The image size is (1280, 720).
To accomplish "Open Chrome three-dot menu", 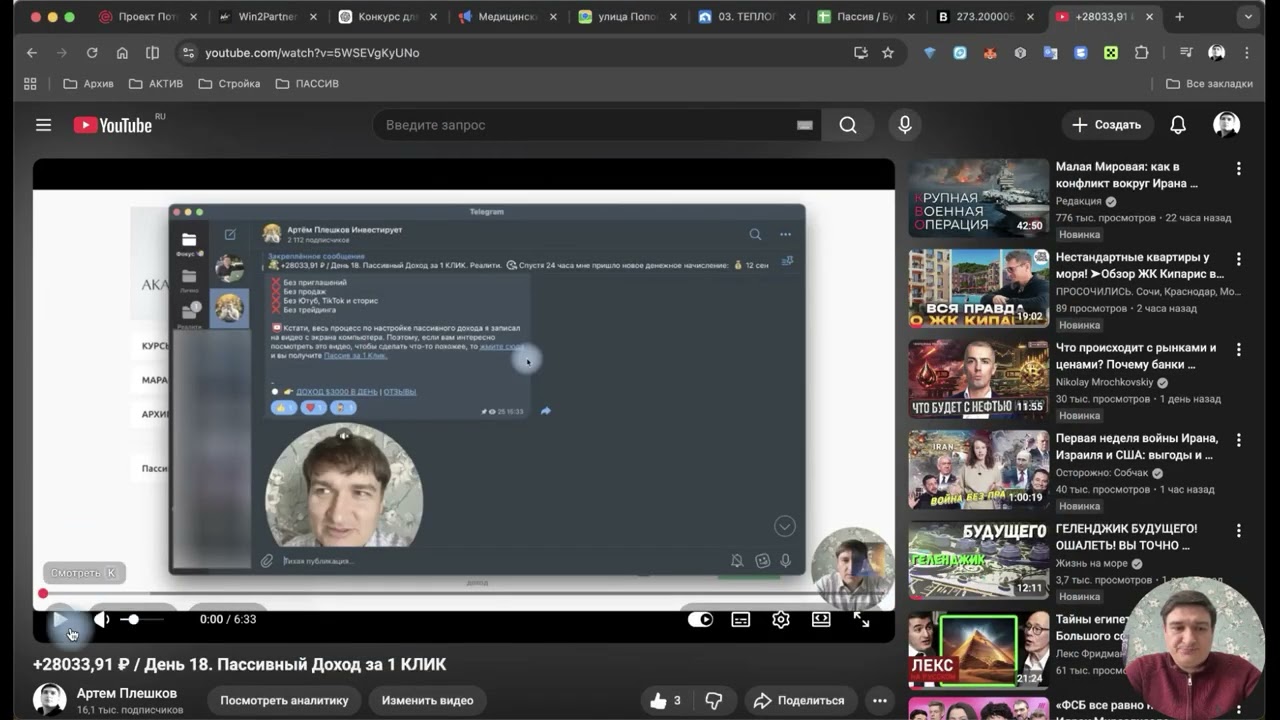I will point(1247,53).
